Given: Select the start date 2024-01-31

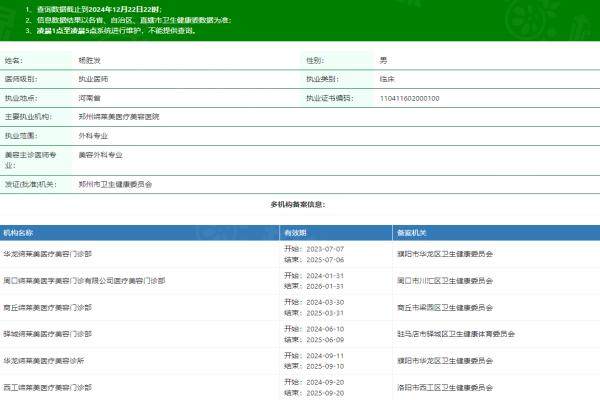Looking at the screenshot, I should click(325, 276).
